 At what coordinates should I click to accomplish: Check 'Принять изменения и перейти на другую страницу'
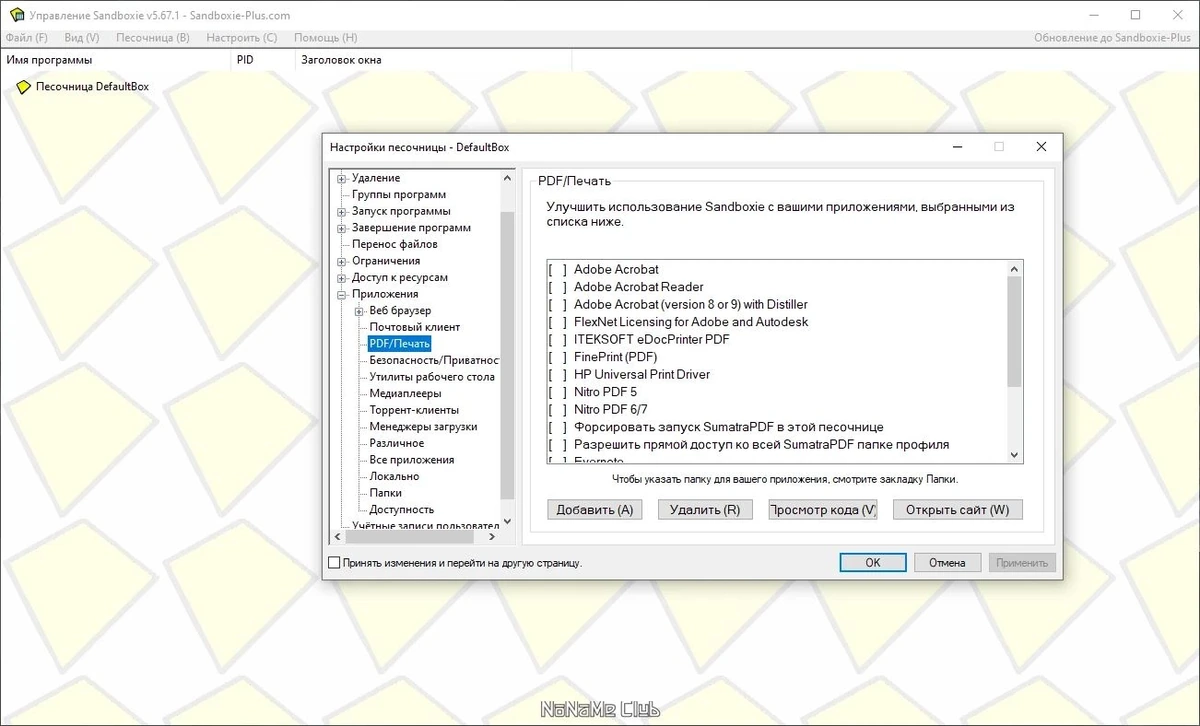(x=334, y=563)
